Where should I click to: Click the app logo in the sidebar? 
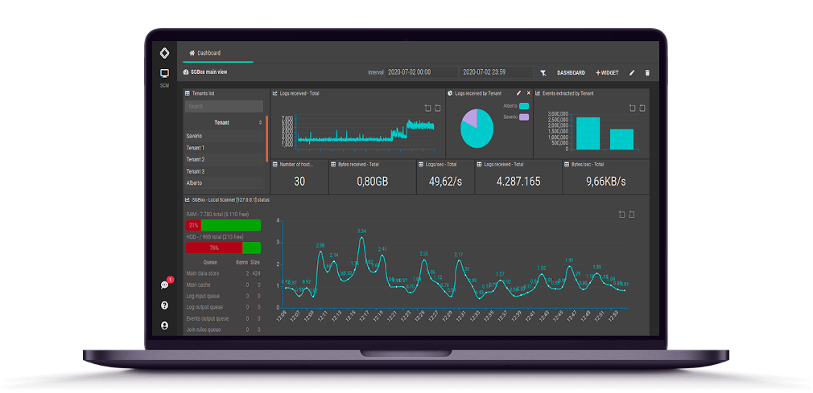click(x=164, y=53)
